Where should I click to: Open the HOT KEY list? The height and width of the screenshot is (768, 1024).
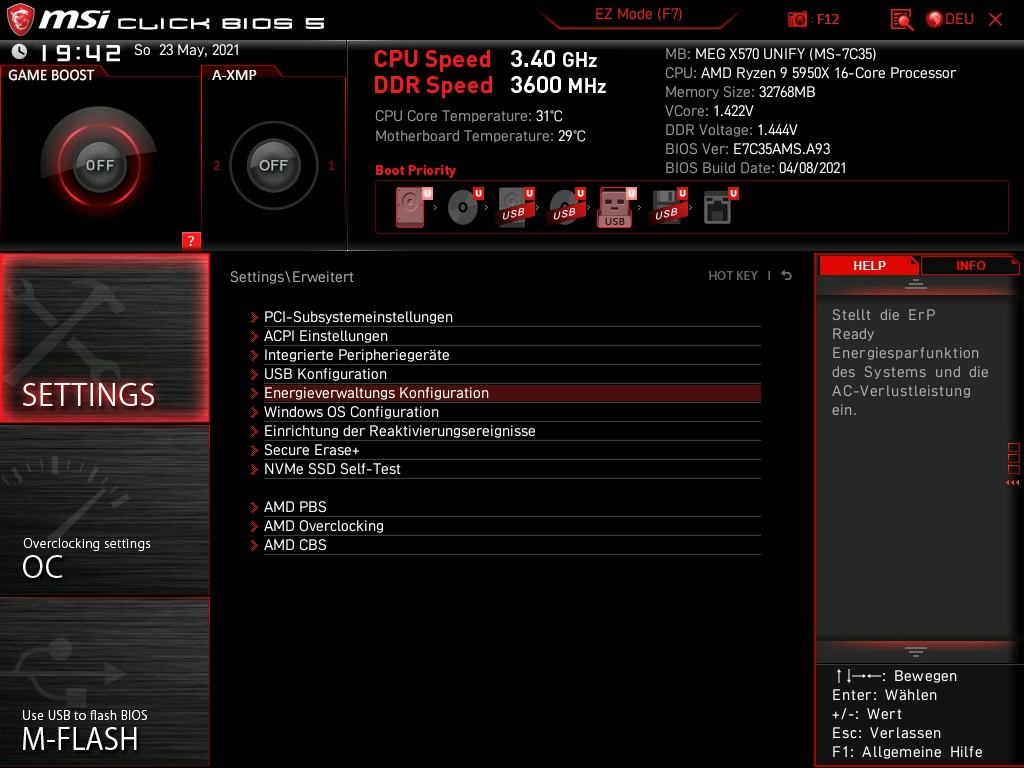(733, 276)
